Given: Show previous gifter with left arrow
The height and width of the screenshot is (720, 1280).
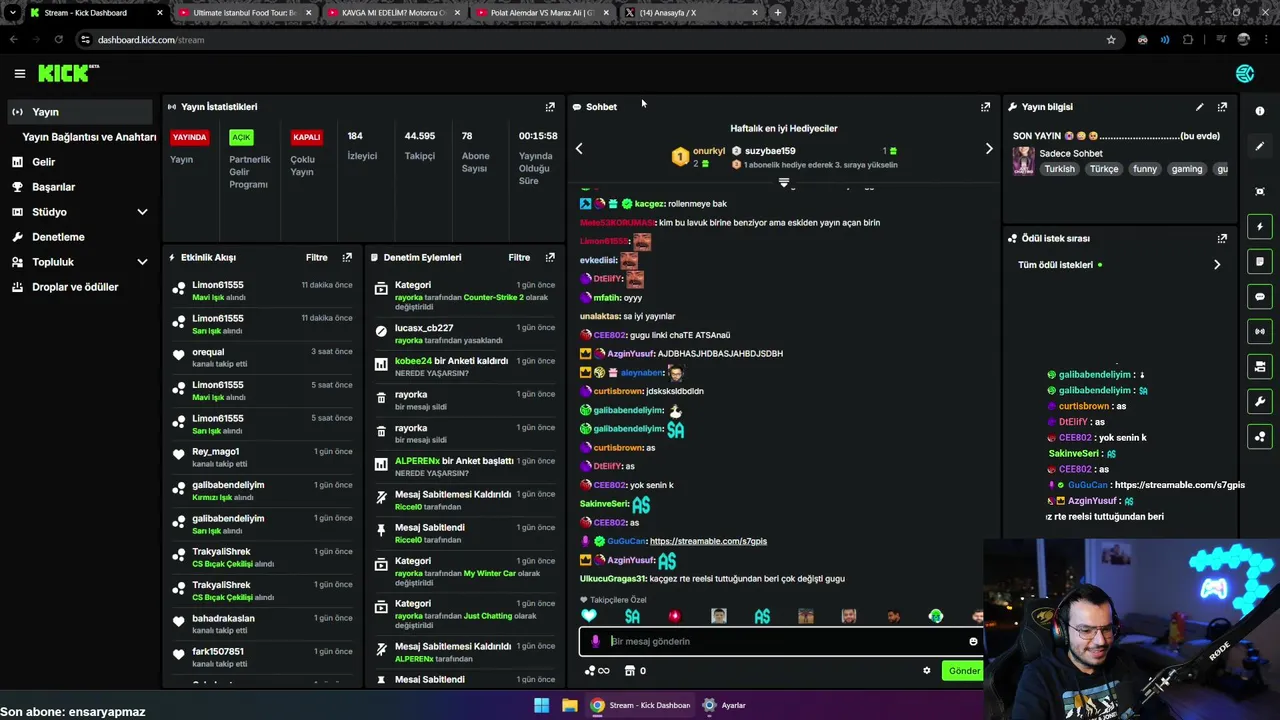Looking at the screenshot, I should (x=578, y=149).
